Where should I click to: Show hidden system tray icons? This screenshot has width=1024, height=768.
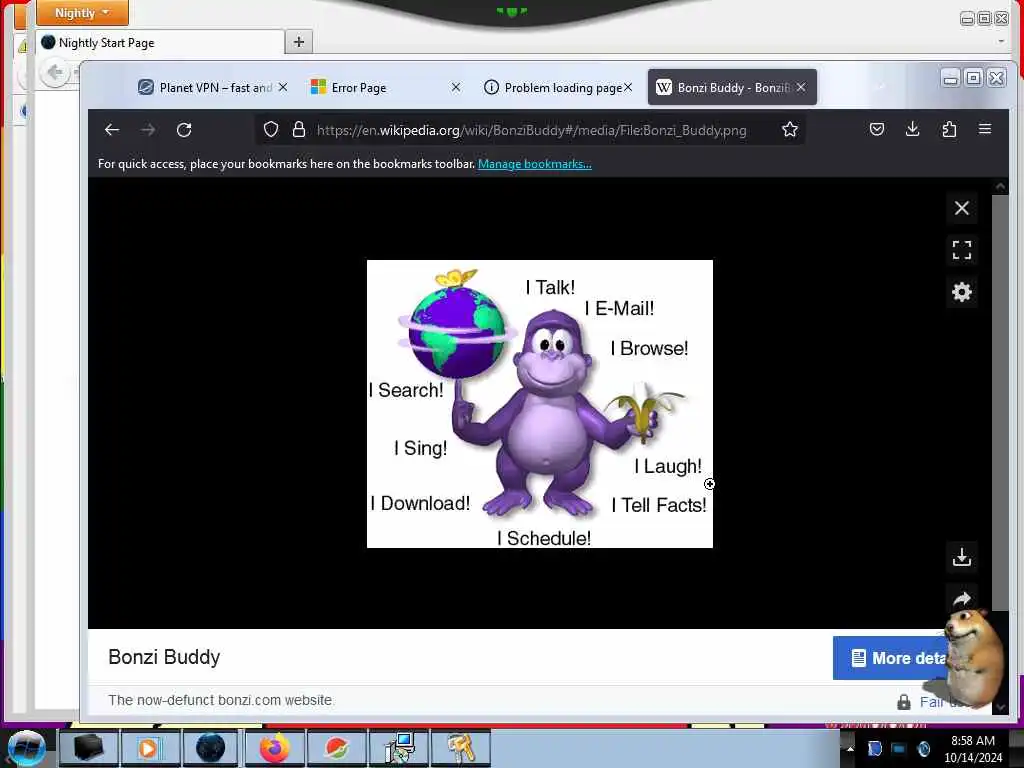(850, 748)
